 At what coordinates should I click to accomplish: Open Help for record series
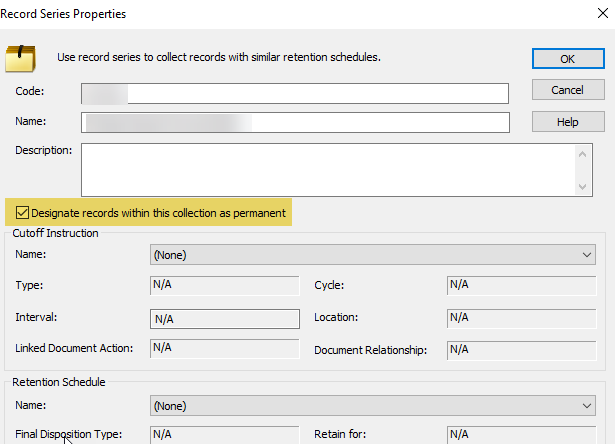click(567, 122)
